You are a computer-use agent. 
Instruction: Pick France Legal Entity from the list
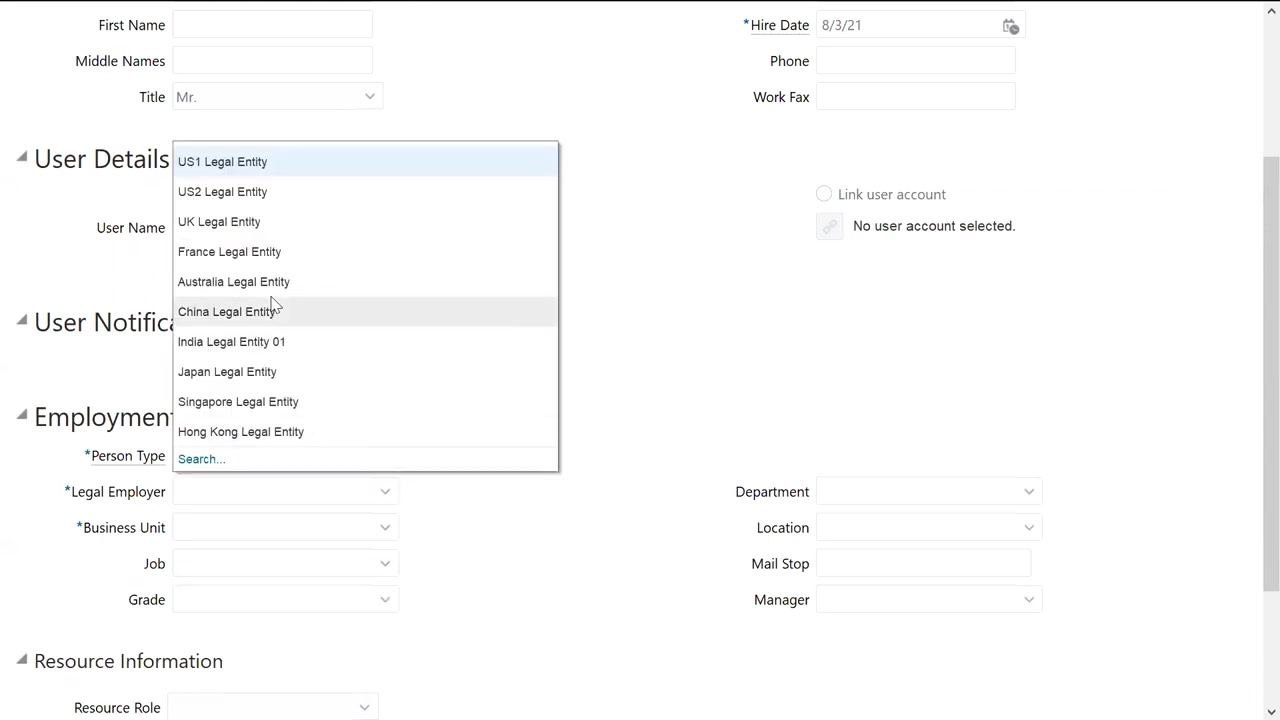(365, 252)
